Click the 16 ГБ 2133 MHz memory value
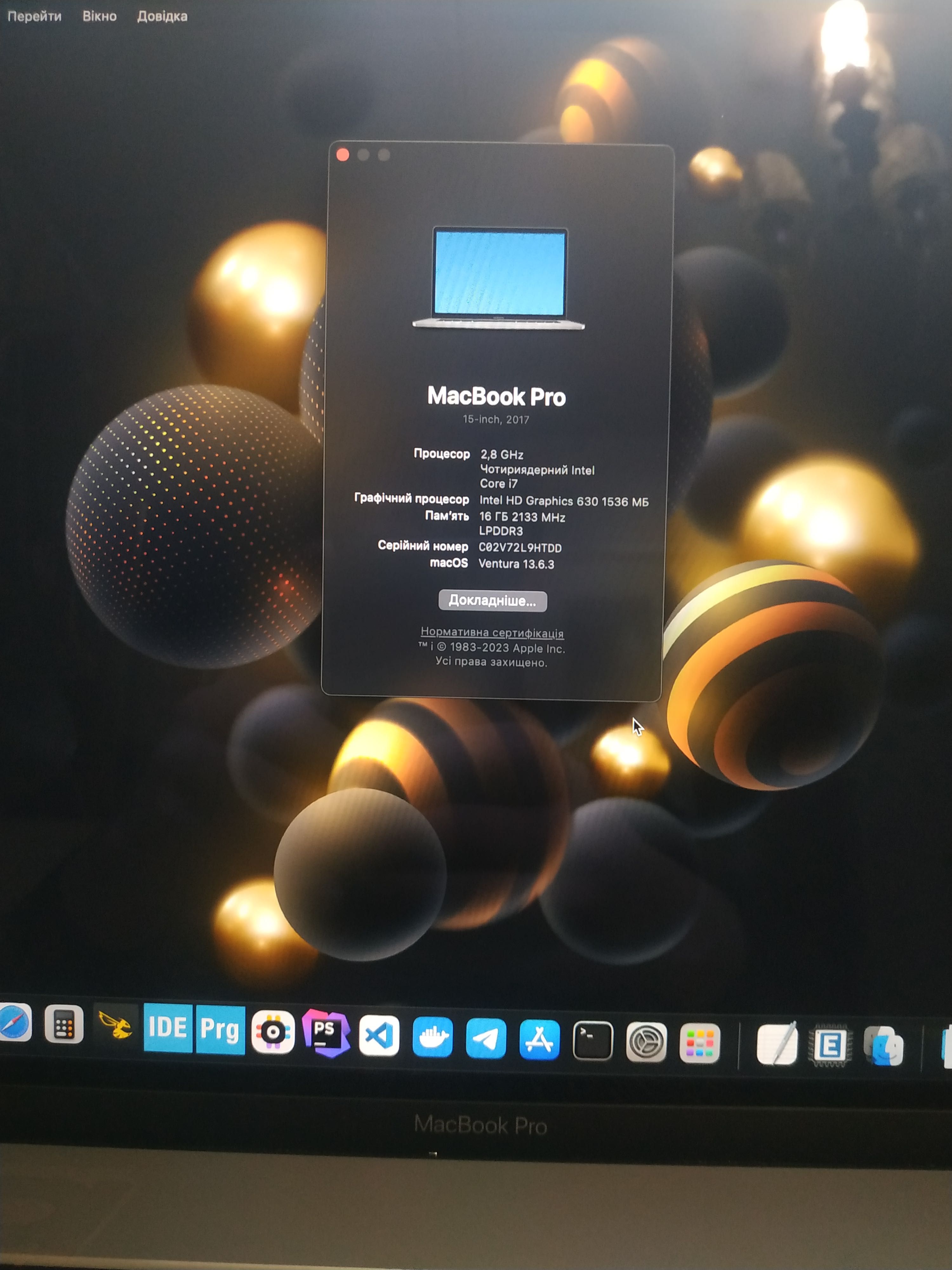This screenshot has width=952, height=1270. pos(522,517)
